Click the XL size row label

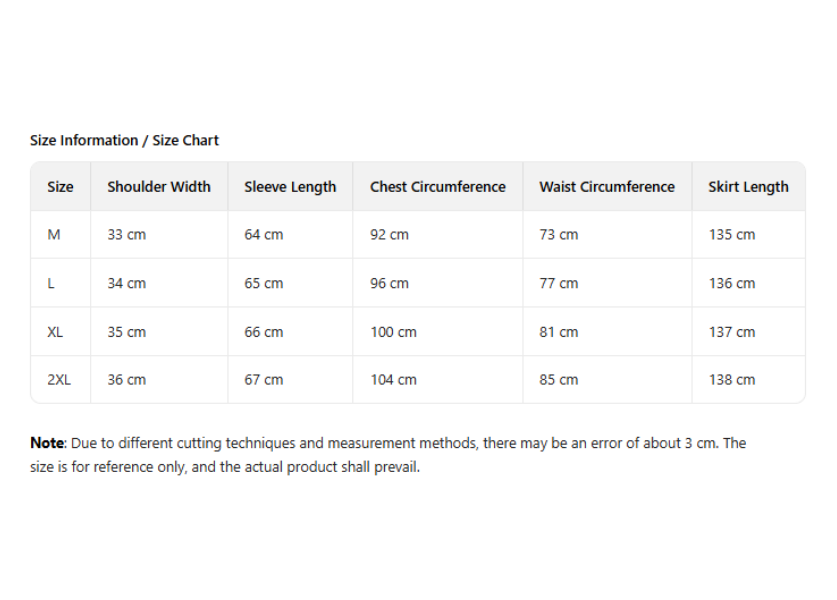[55, 332]
